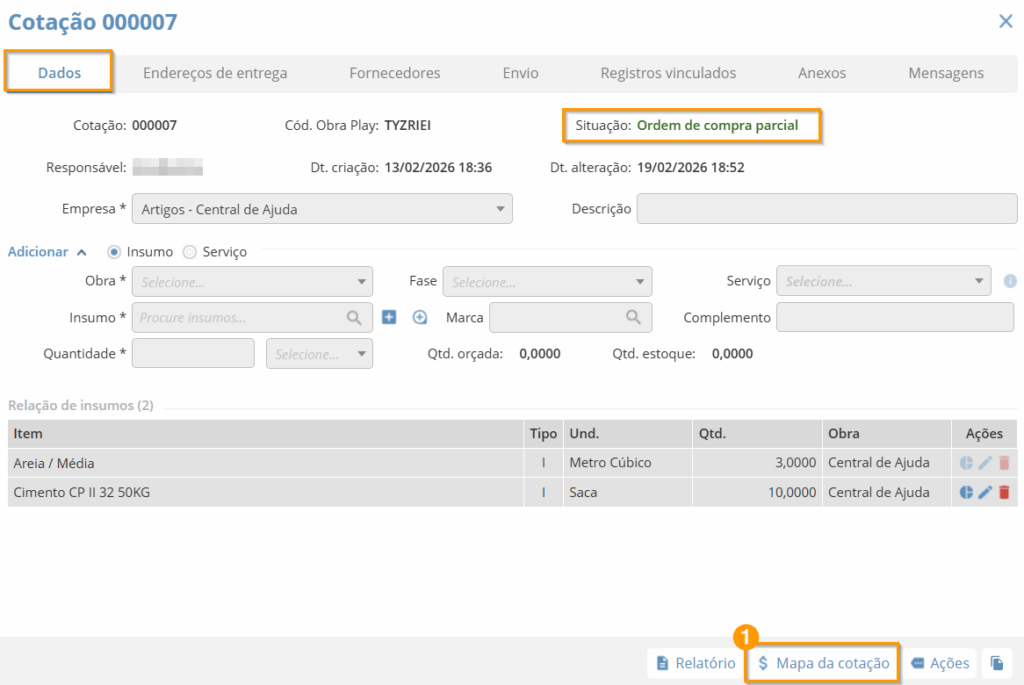This screenshot has width=1024, height=685.
Task: Open pie chart icon for Cimento row
Action: tap(967, 492)
